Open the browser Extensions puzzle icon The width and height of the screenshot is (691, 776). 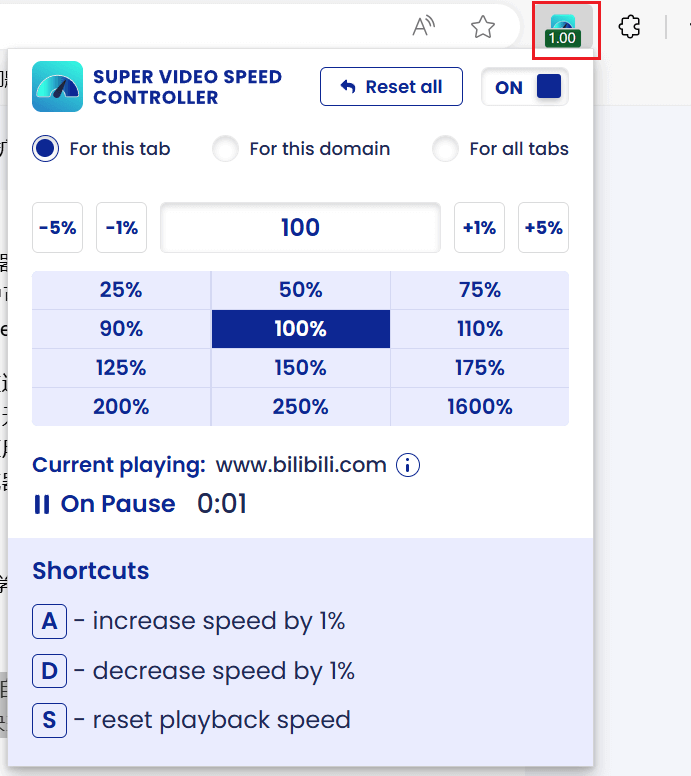[629, 27]
